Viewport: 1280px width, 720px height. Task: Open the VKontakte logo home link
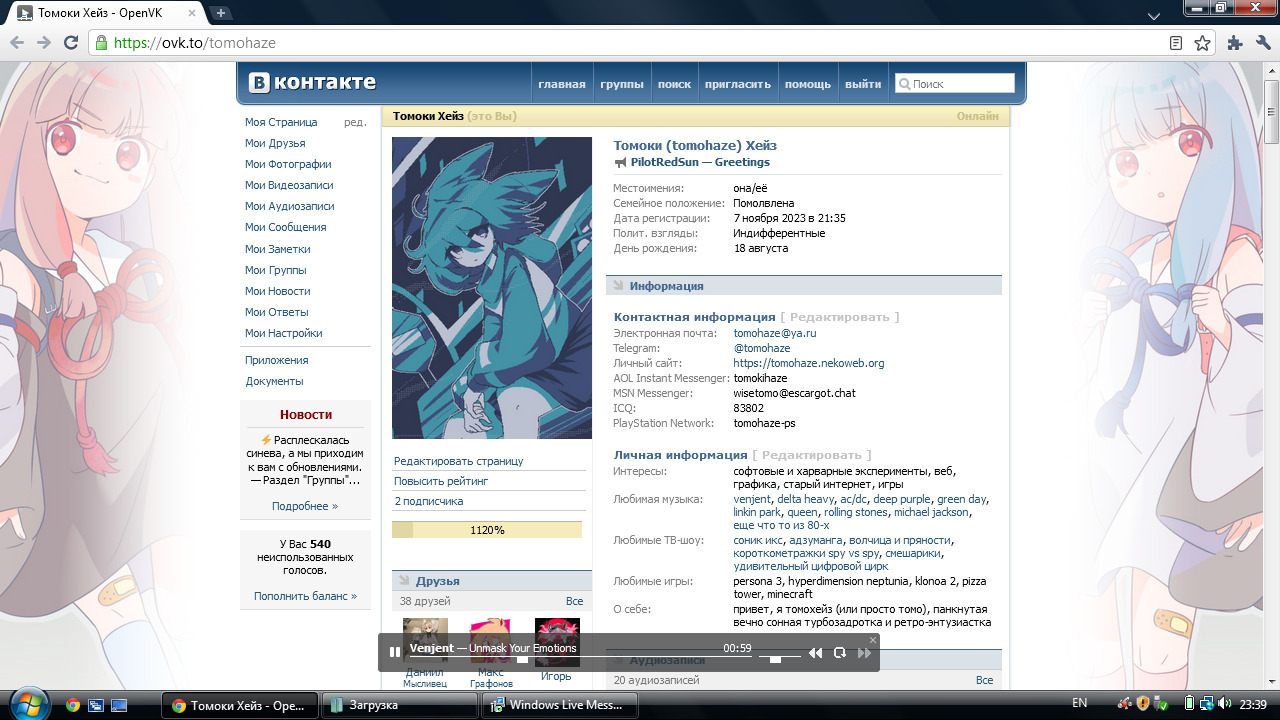(312, 83)
